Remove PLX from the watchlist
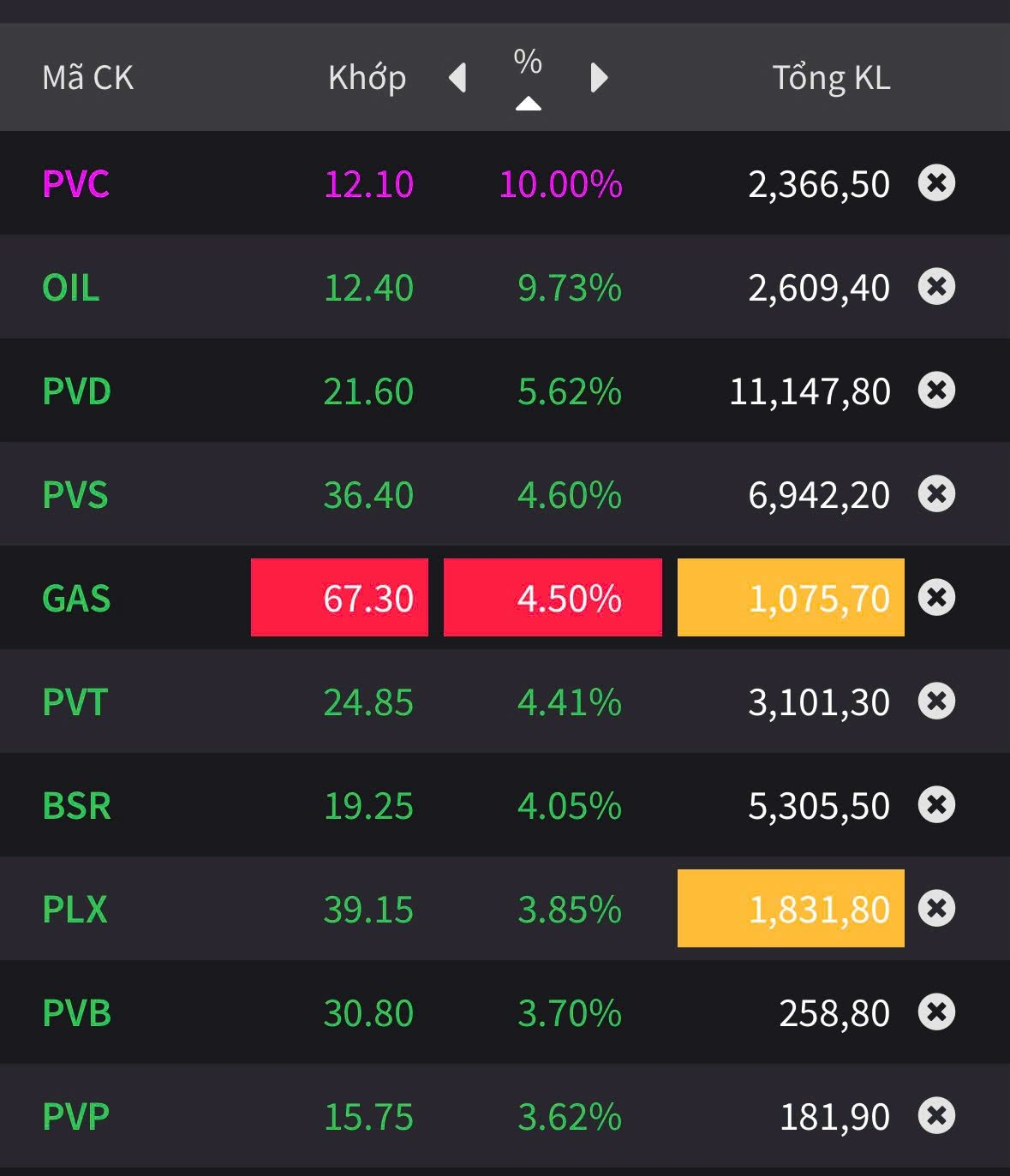The width and height of the screenshot is (1010, 1176). (936, 909)
